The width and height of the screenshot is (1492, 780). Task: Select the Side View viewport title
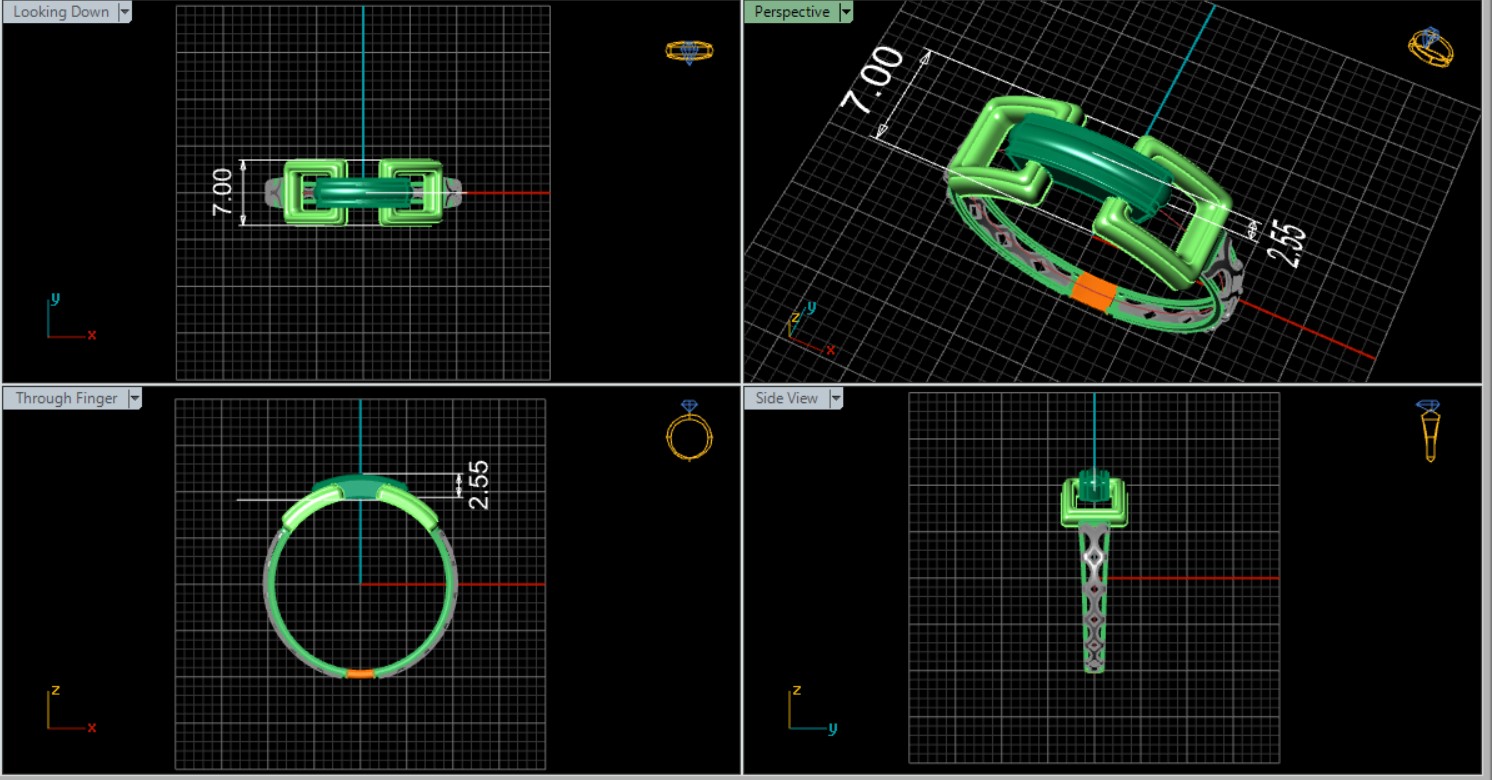point(786,398)
